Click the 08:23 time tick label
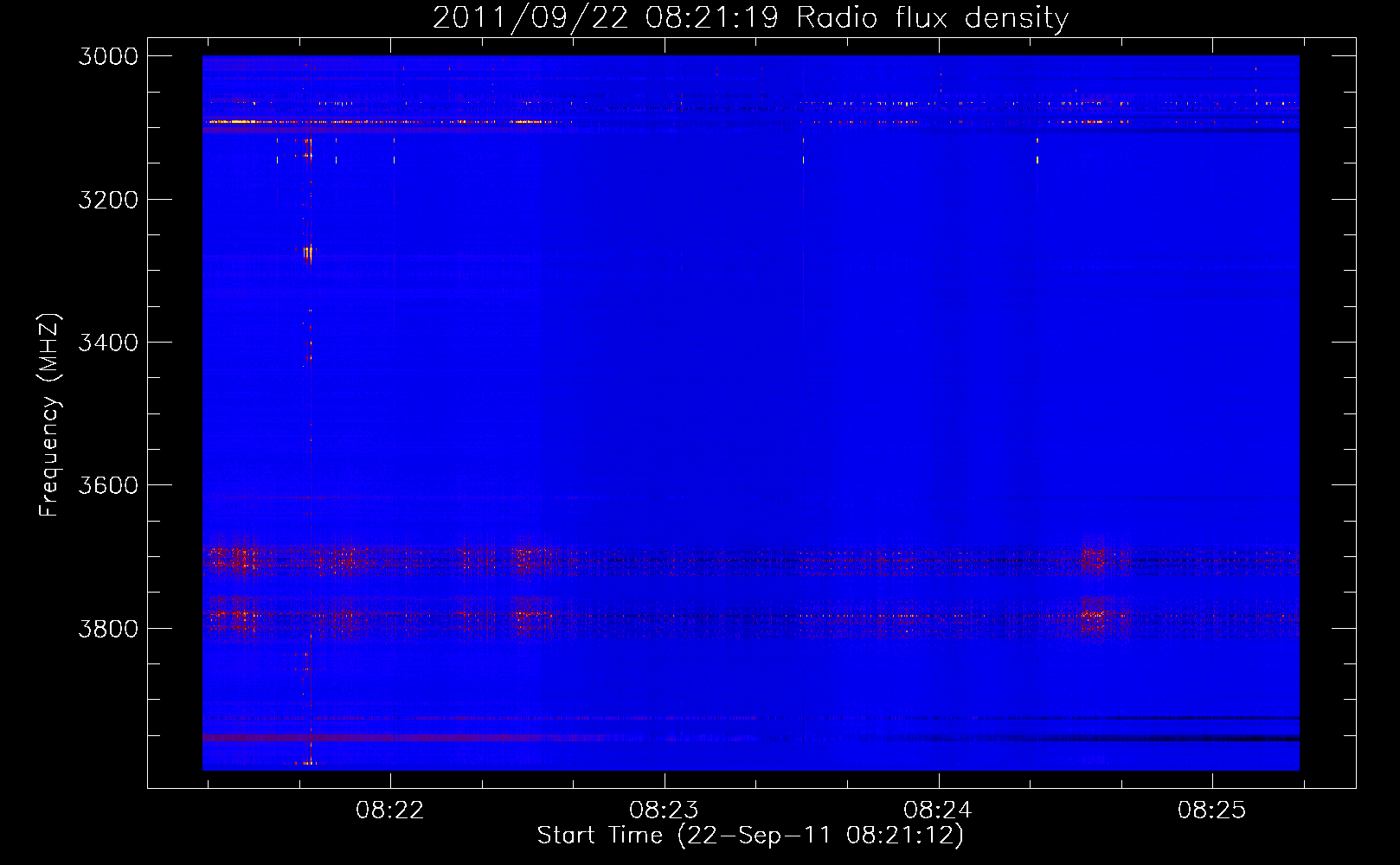 tap(664, 810)
